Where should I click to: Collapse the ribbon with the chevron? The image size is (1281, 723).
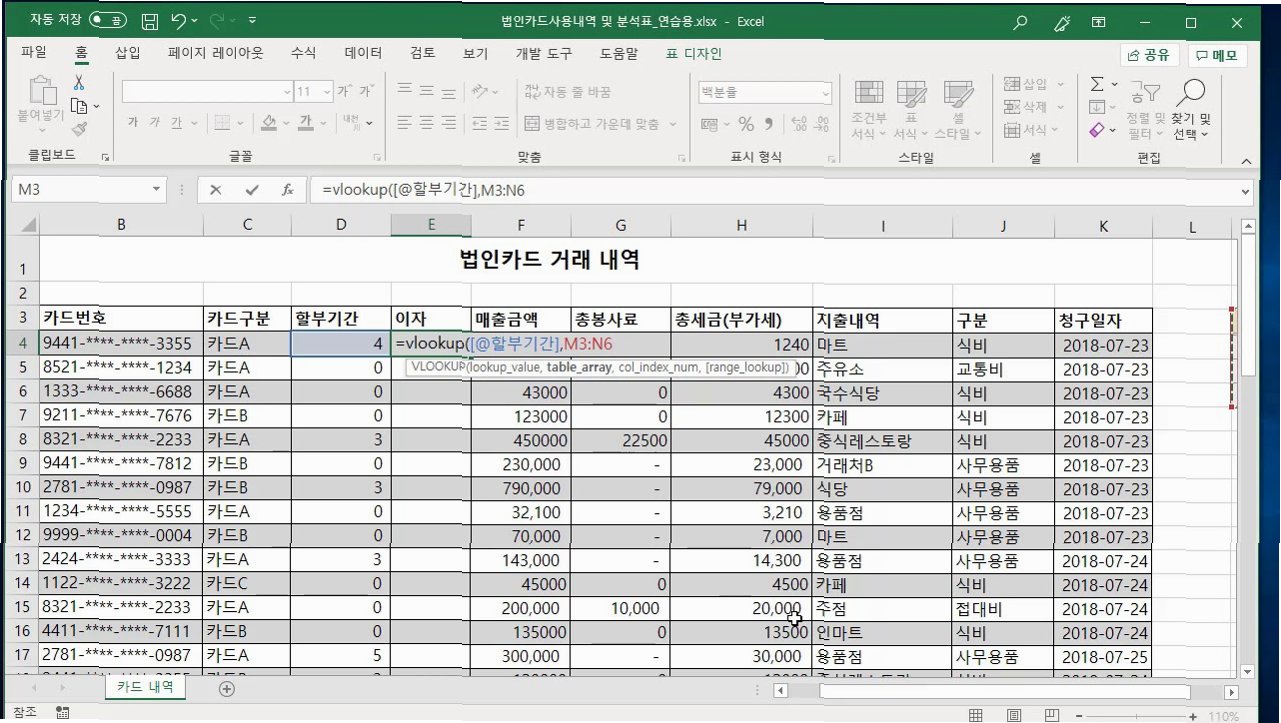[1245, 160]
